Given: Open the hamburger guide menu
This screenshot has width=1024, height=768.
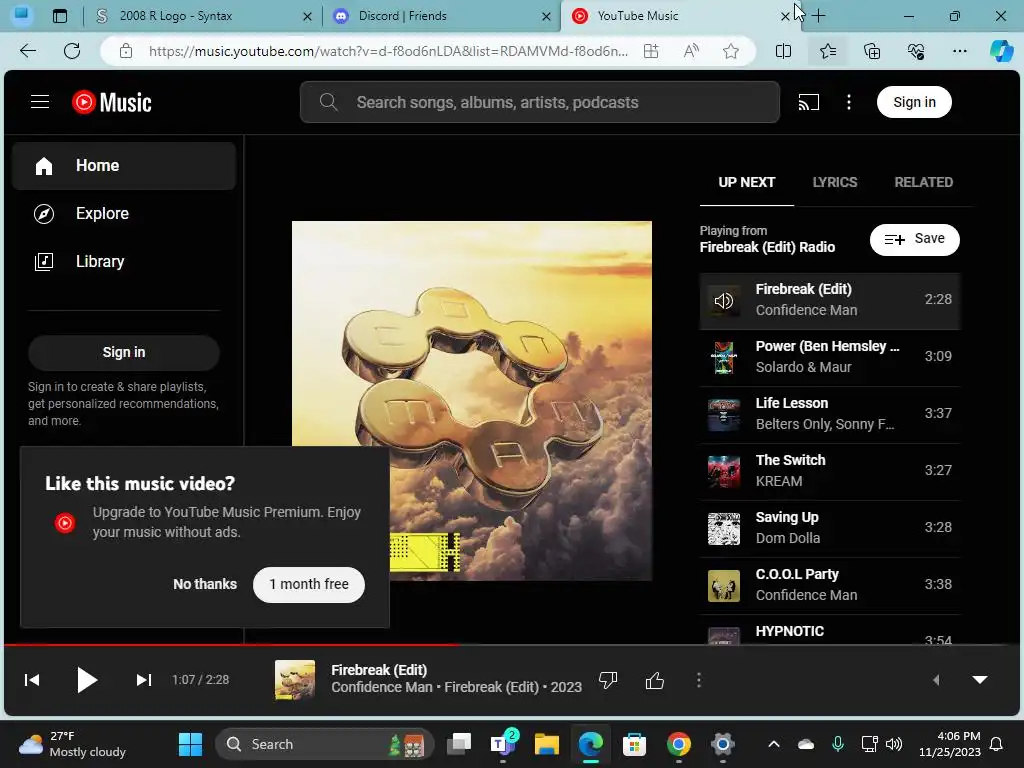Looking at the screenshot, I should (40, 102).
